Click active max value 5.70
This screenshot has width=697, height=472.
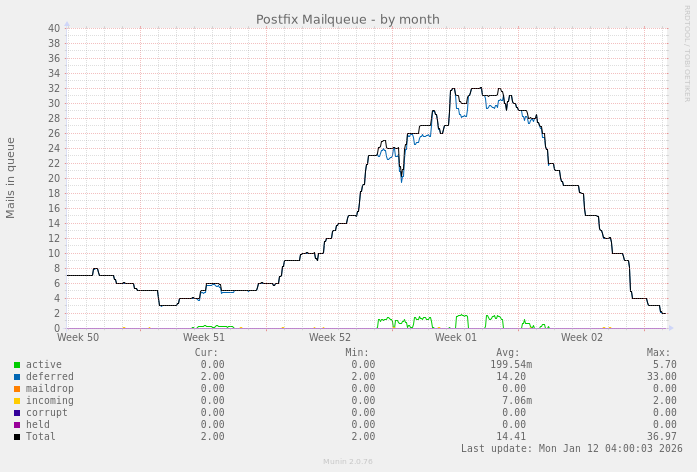(x=665, y=364)
